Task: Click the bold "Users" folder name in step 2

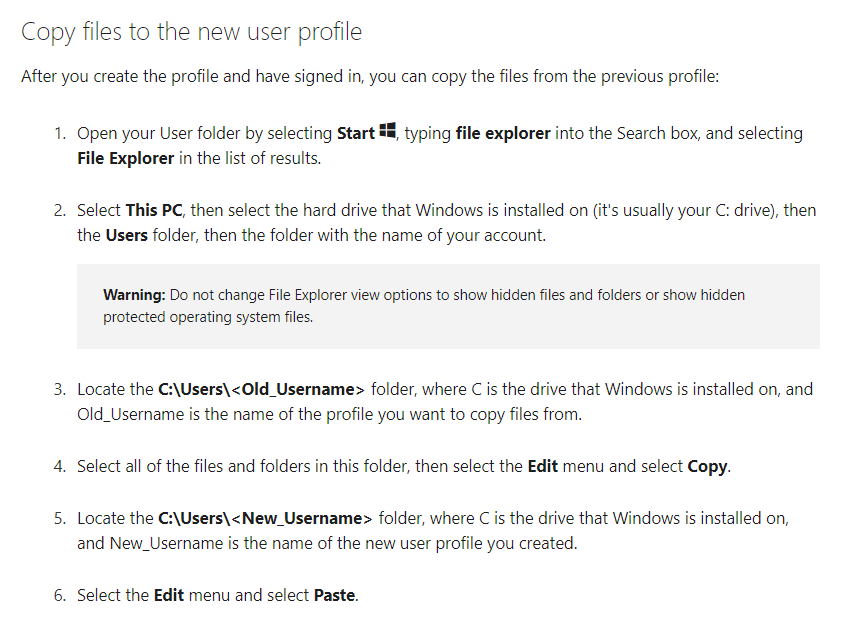Action: [127, 236]
